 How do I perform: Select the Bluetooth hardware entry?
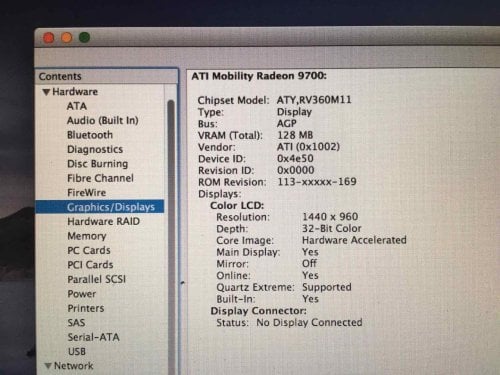[90, 135]
